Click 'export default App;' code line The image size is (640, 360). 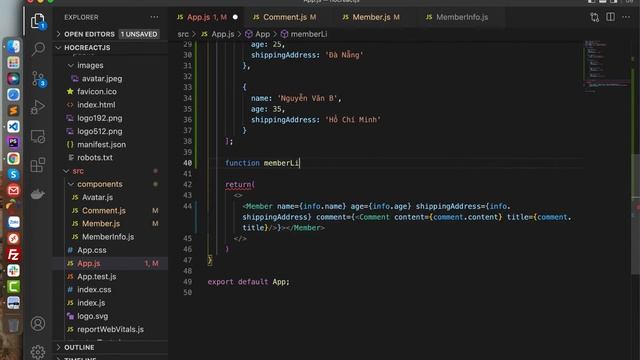[248, 282]
